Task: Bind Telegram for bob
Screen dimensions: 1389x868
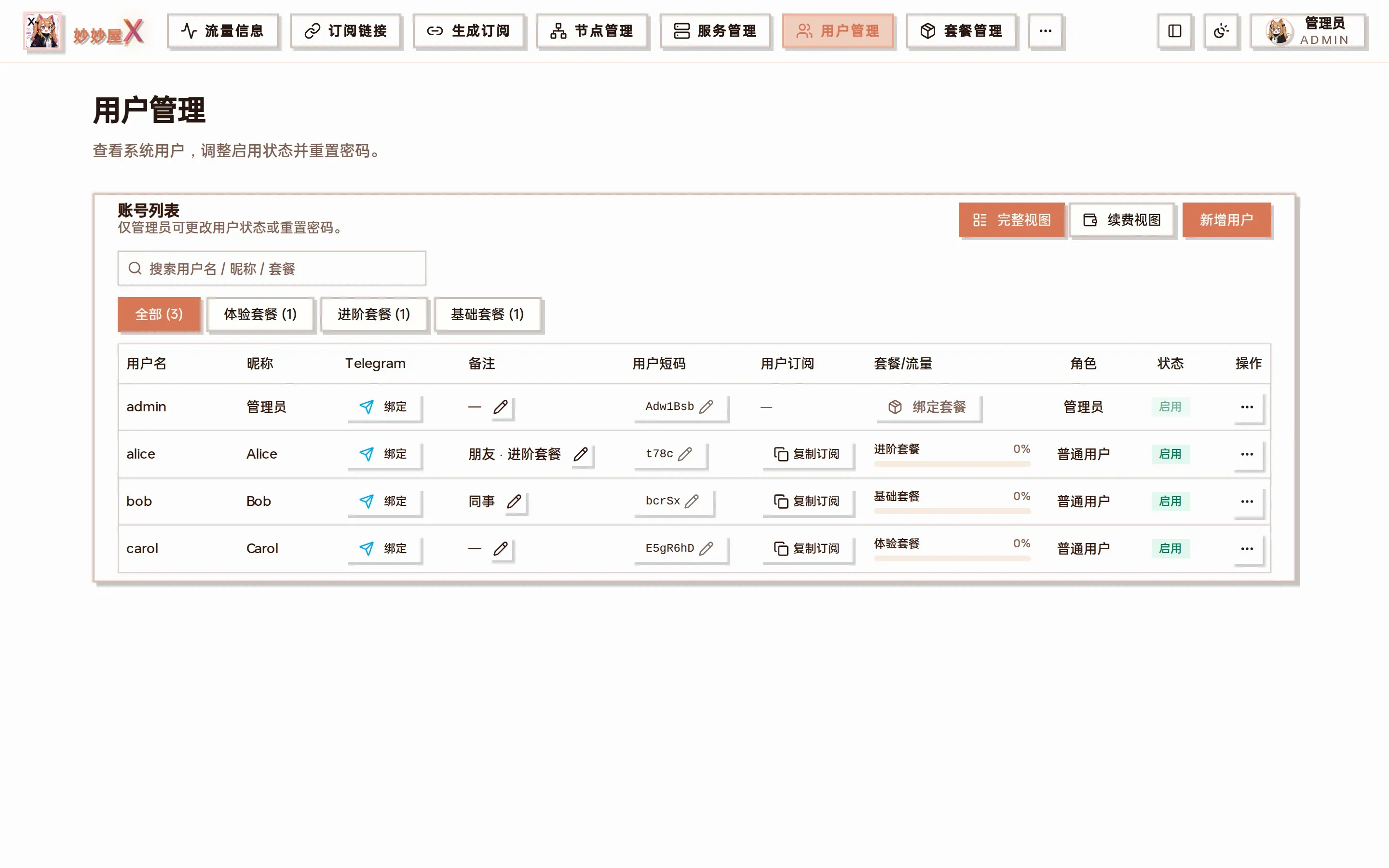Action: [384, 501]
